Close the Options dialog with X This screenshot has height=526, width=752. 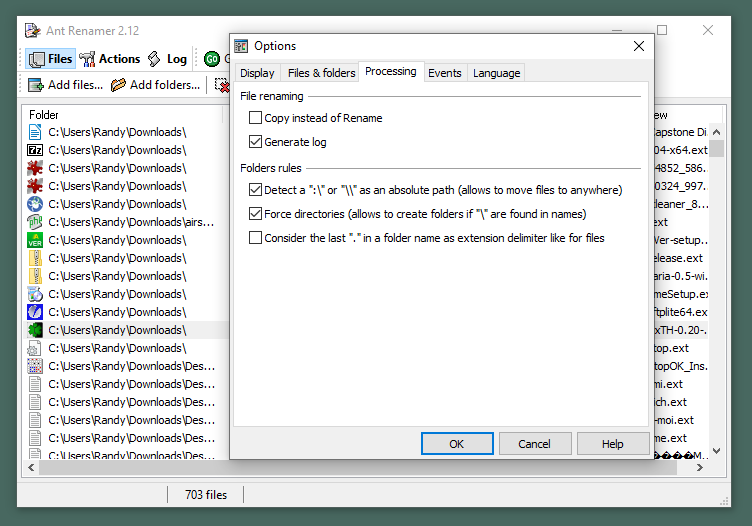(638, 46)
